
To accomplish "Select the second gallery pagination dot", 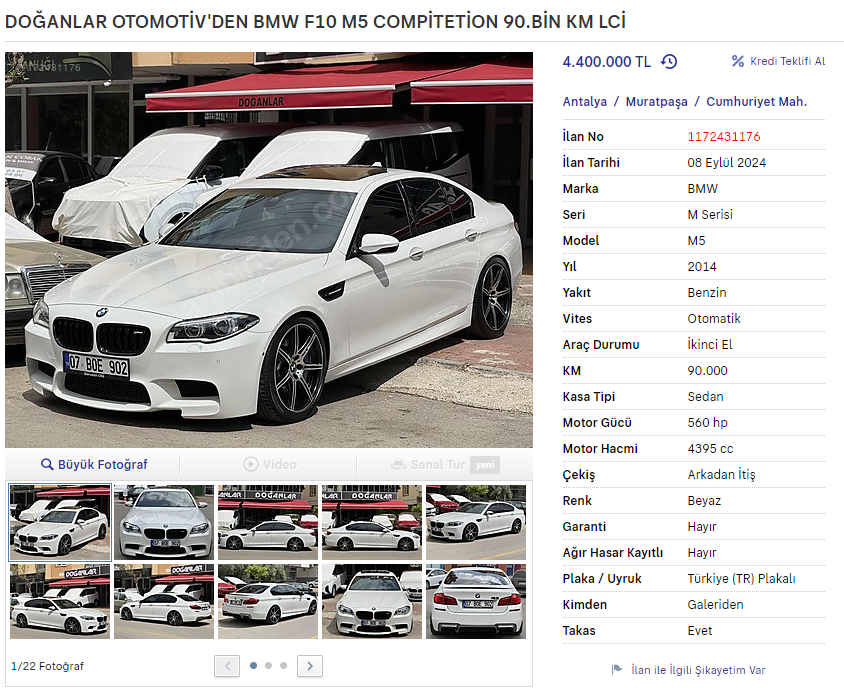I will tap(269, 666).
